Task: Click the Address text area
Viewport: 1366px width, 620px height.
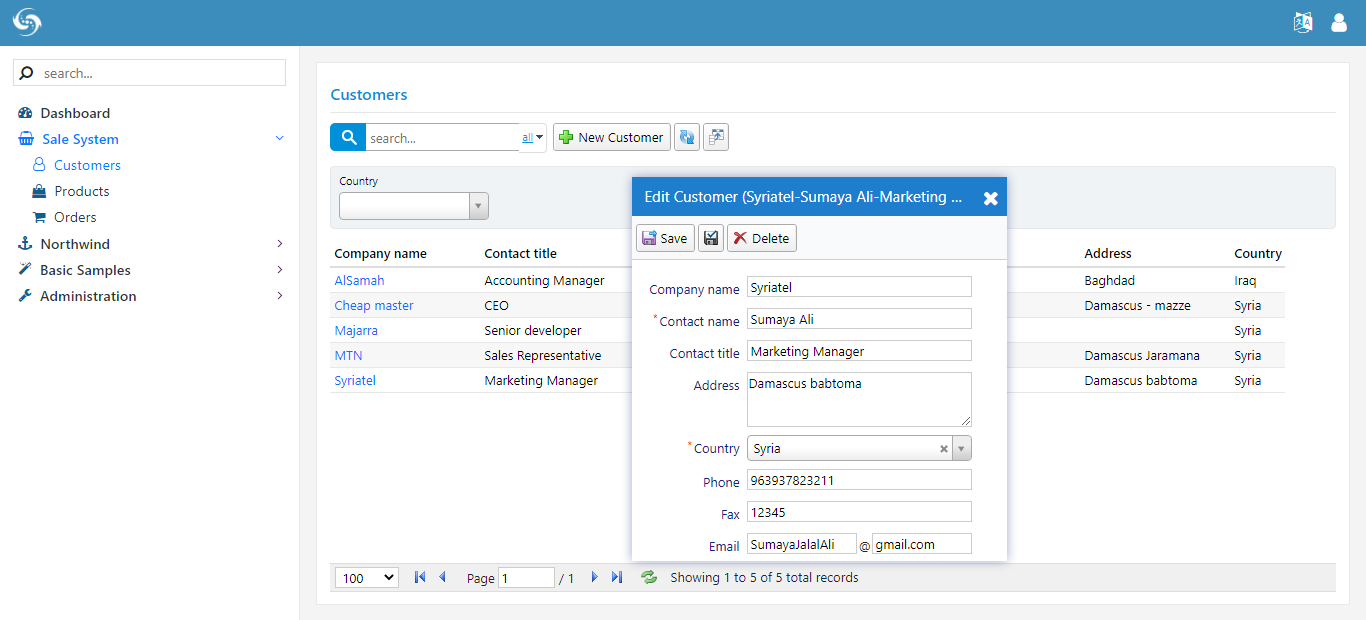Action: [859, 400]
